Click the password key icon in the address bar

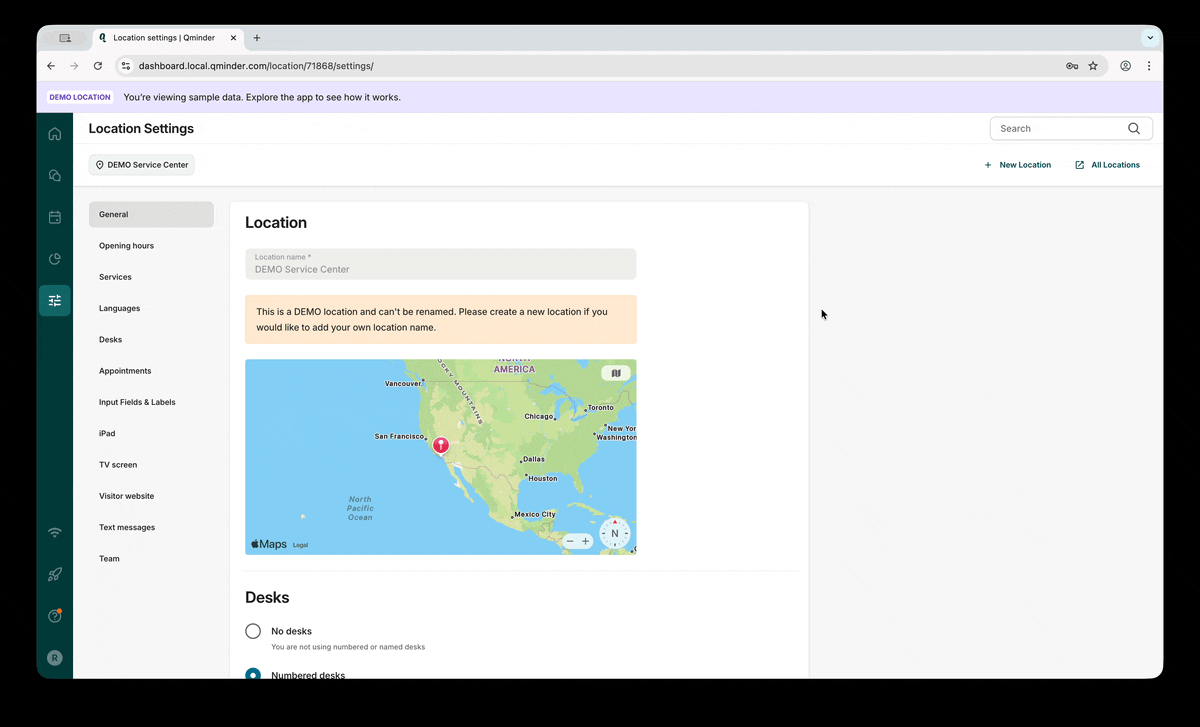coord(1072,66)
